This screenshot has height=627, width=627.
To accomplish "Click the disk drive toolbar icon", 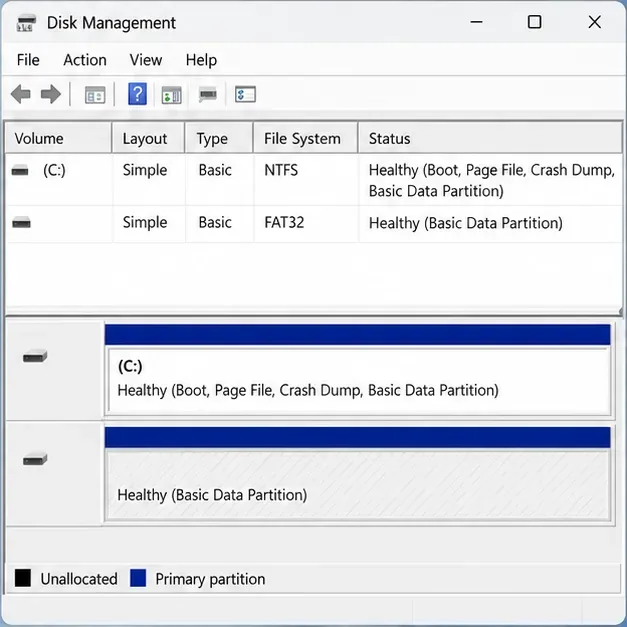I will (x=208, y=94).
